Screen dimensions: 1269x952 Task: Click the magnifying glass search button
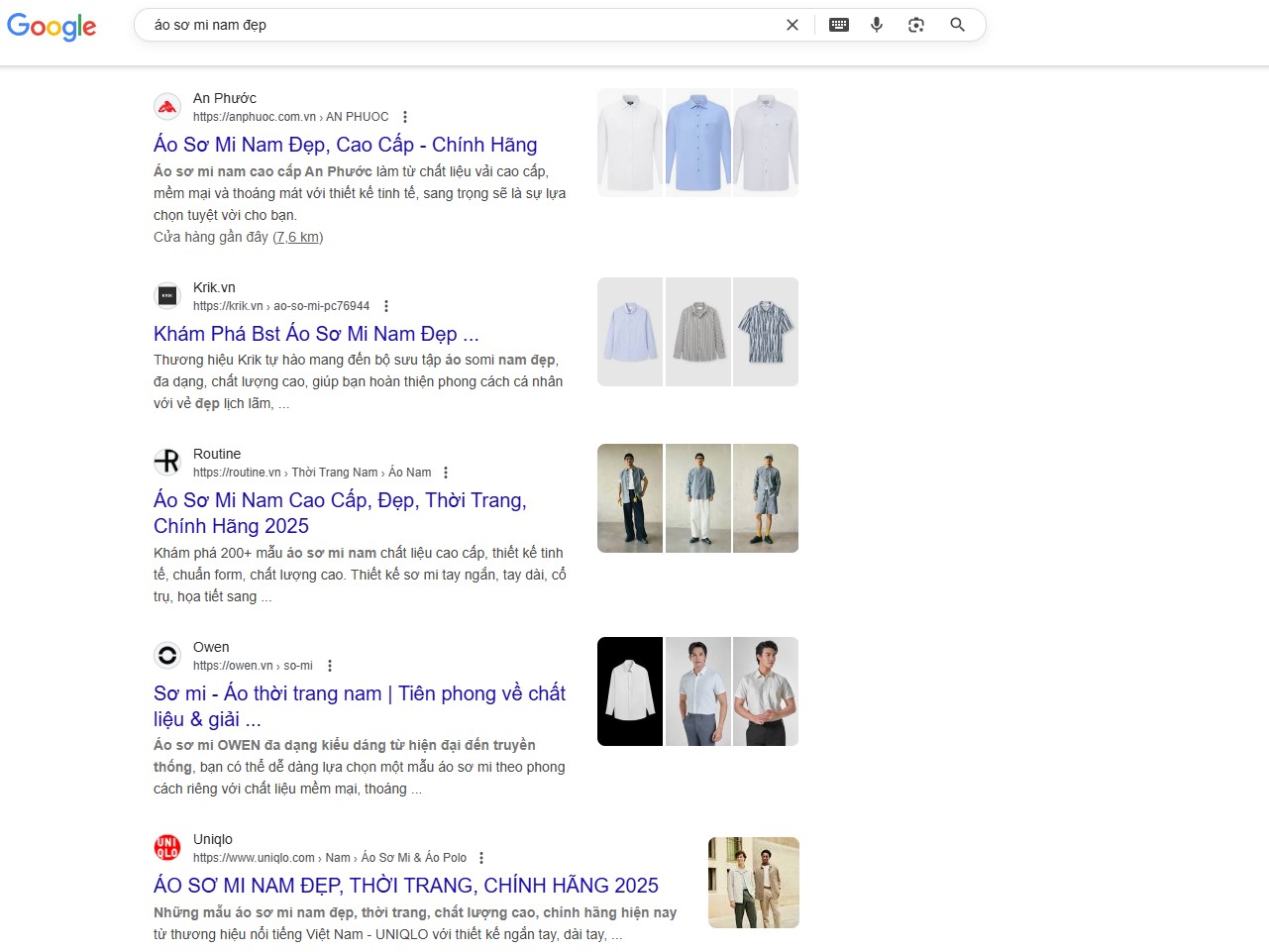pyautogui.click(x=957, y=25)
